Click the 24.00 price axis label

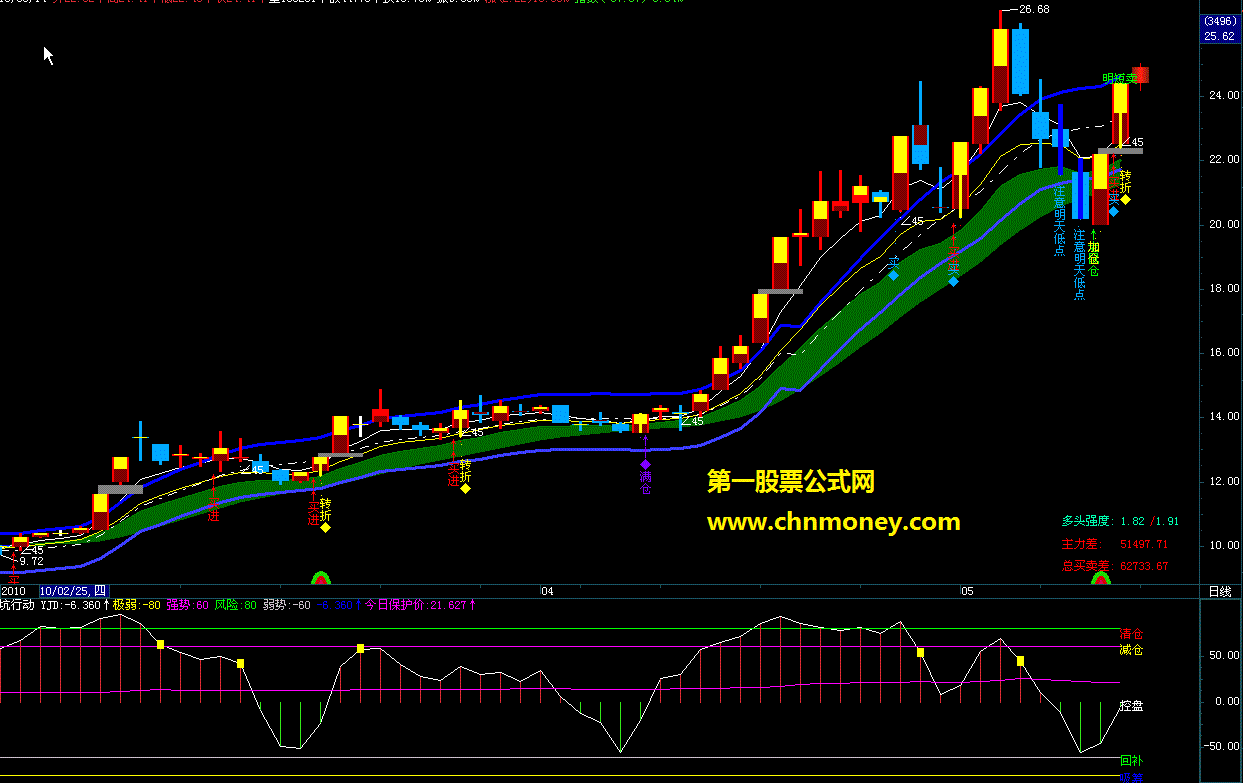click(x=1222, y=96)
